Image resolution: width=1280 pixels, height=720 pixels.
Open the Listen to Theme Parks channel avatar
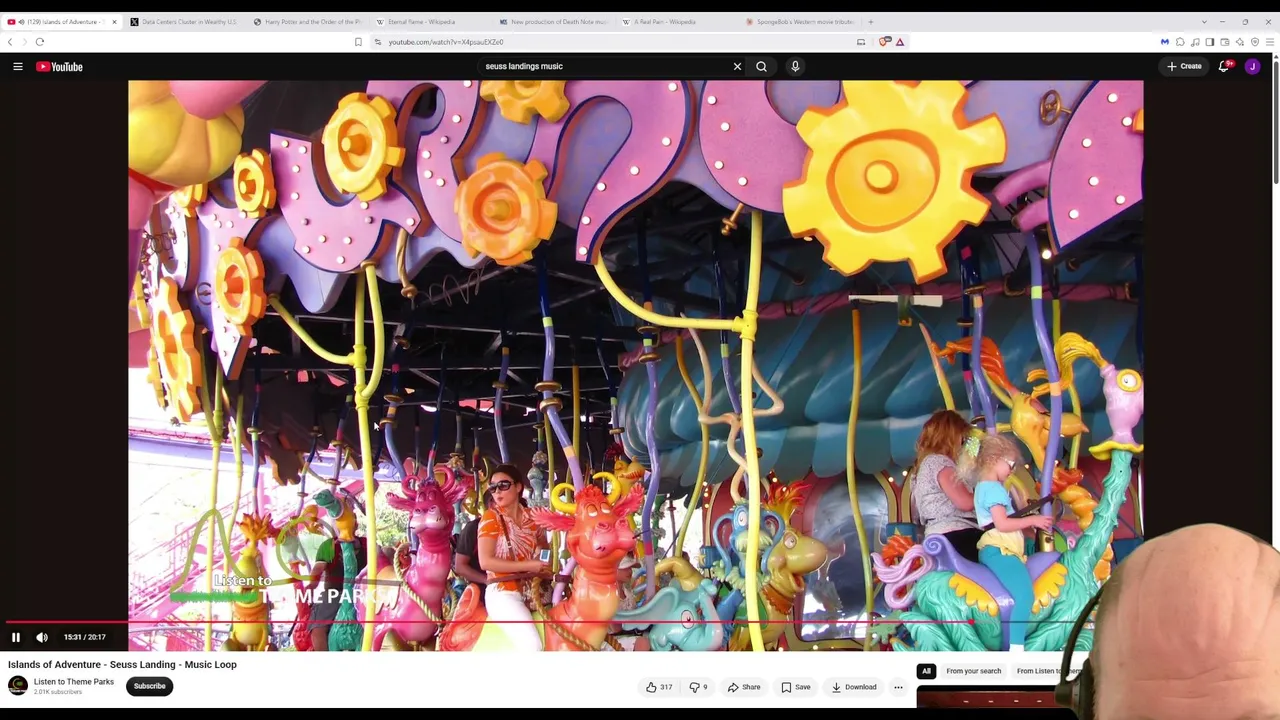click(x=18, y=685)
